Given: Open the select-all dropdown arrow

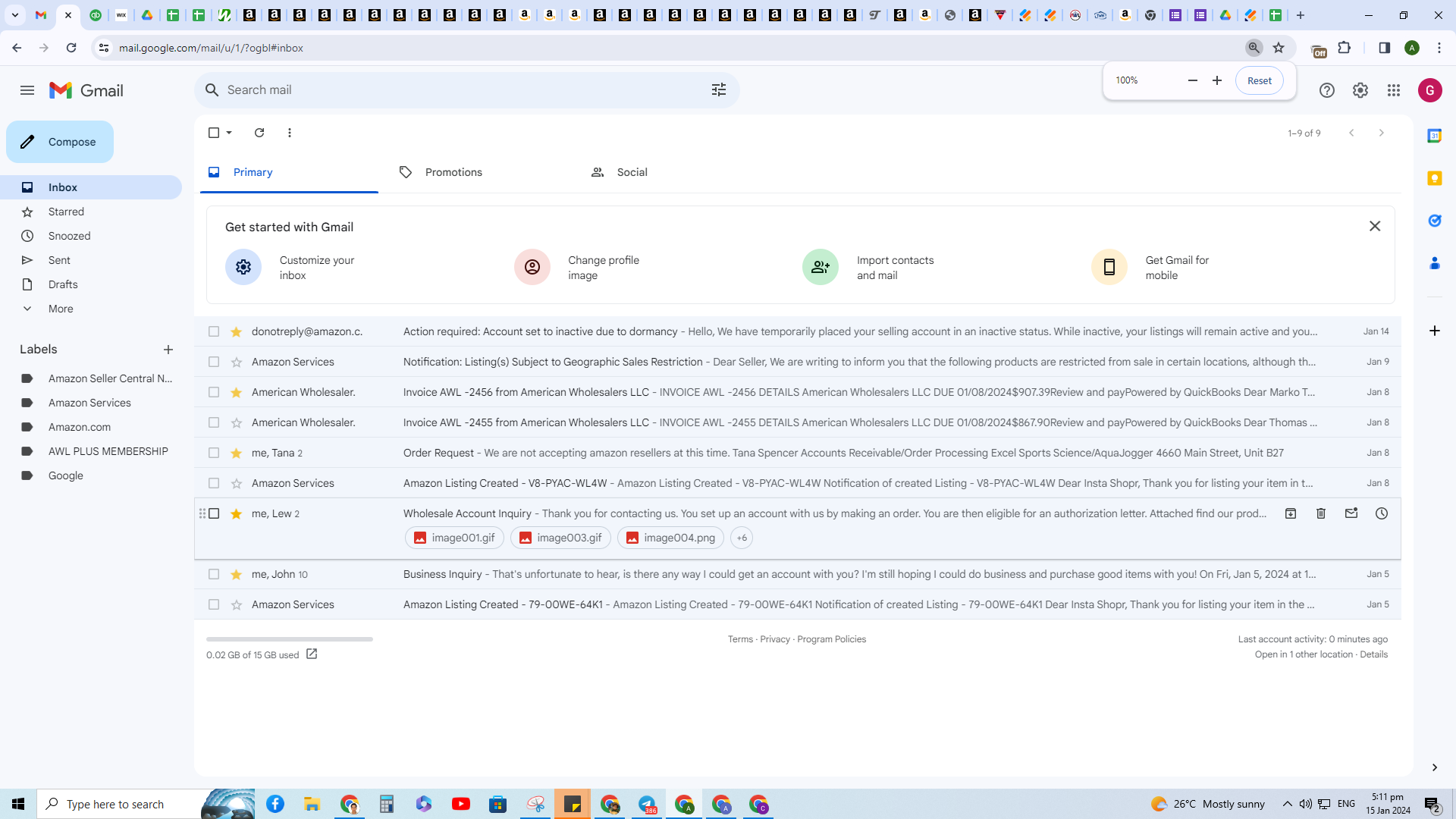Looking at the screenshot, I should pos(229,133).
